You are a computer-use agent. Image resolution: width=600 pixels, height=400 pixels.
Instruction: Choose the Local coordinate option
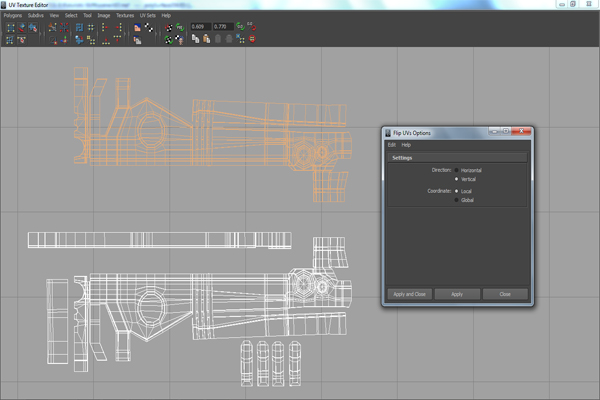point(457,191)
